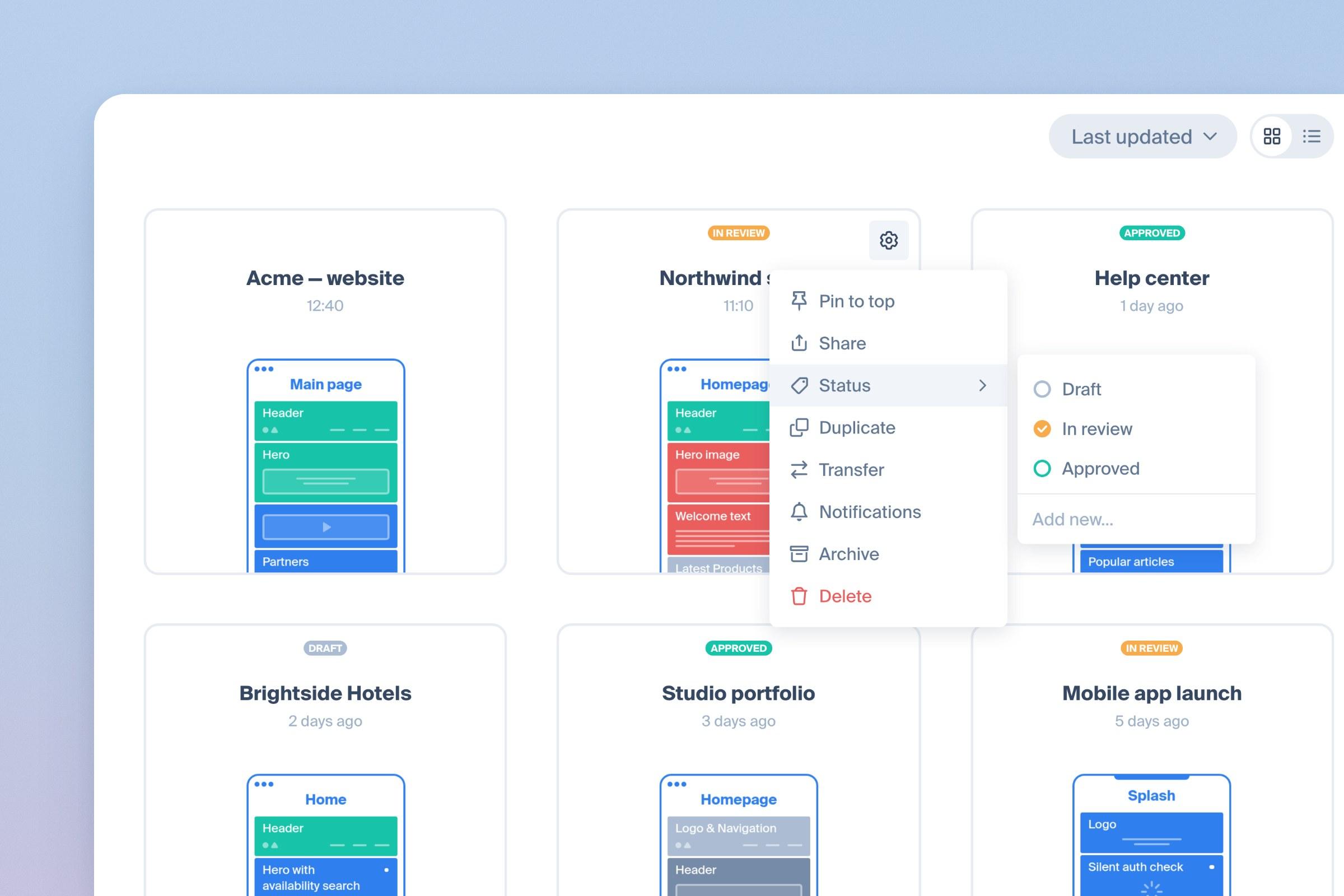Click Header block in Brightside Home thumbnail
The width and height of the screenshot is (1344, 896).
tap(326, 836)
